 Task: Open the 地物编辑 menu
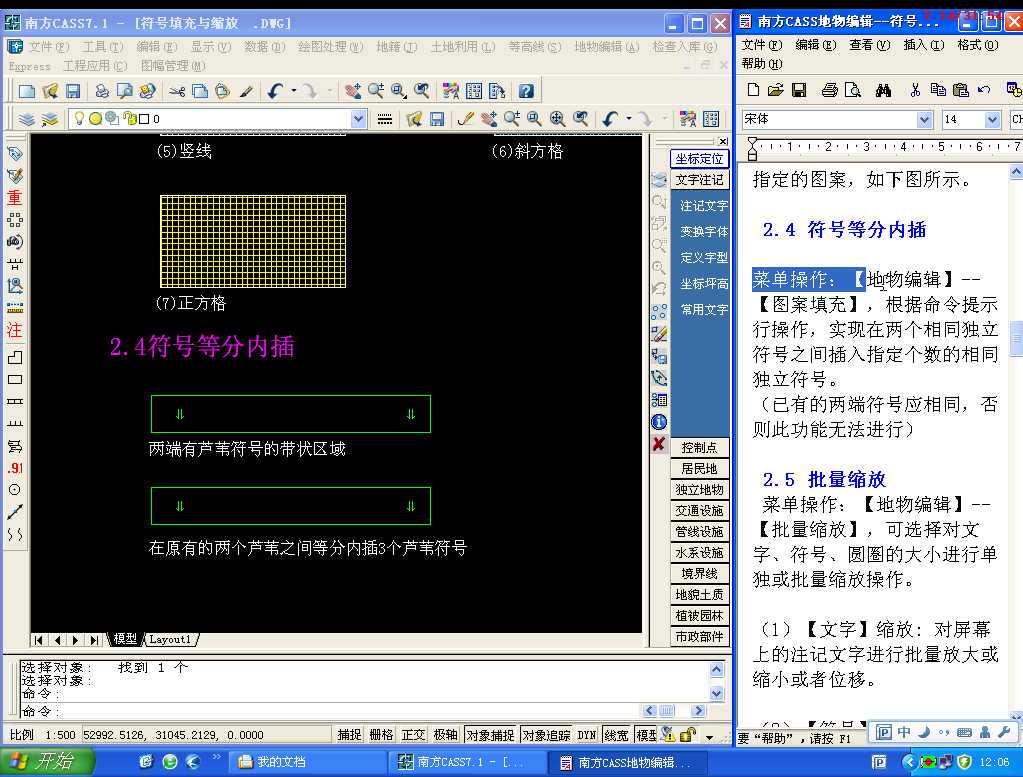click(x=600, y=47)
